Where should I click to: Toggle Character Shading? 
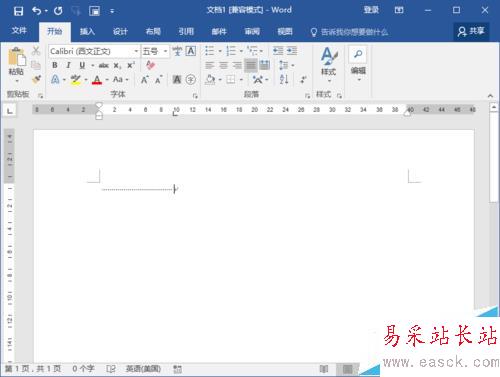[x=177, y=79]
